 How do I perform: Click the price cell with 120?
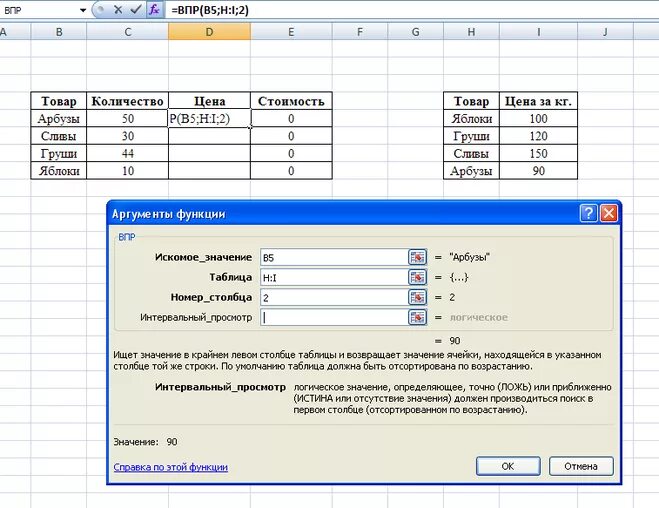pyautogui.click(x=538, y=136)
